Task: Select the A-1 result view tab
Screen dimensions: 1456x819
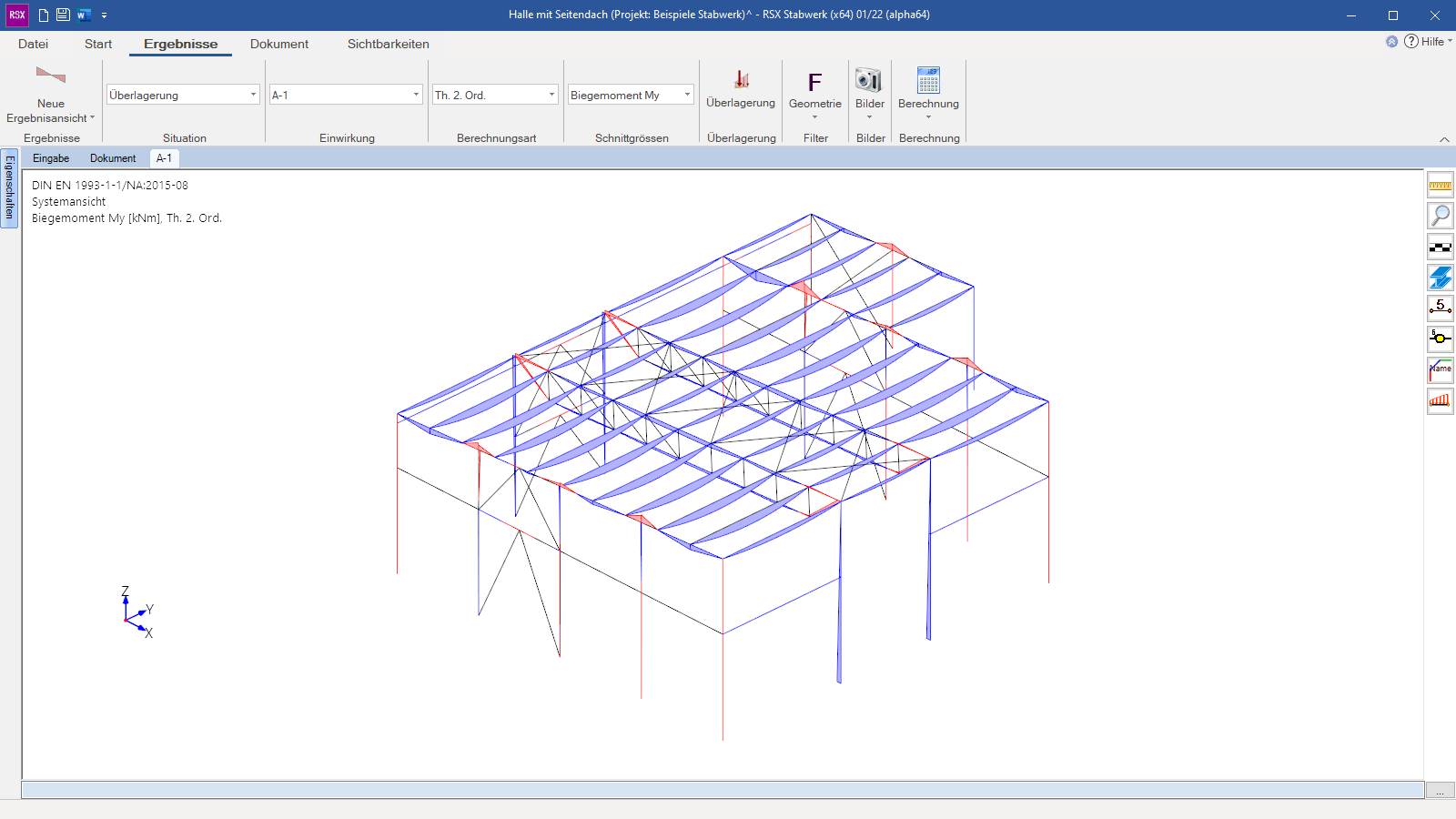Action: 164,158
